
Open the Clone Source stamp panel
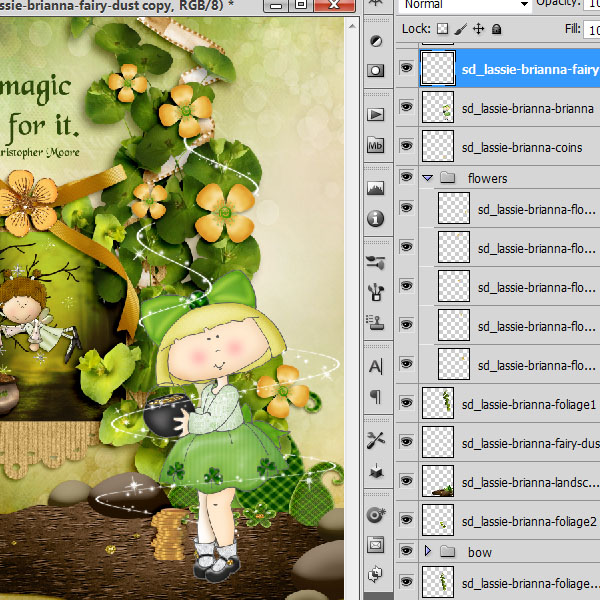point(376,323)
